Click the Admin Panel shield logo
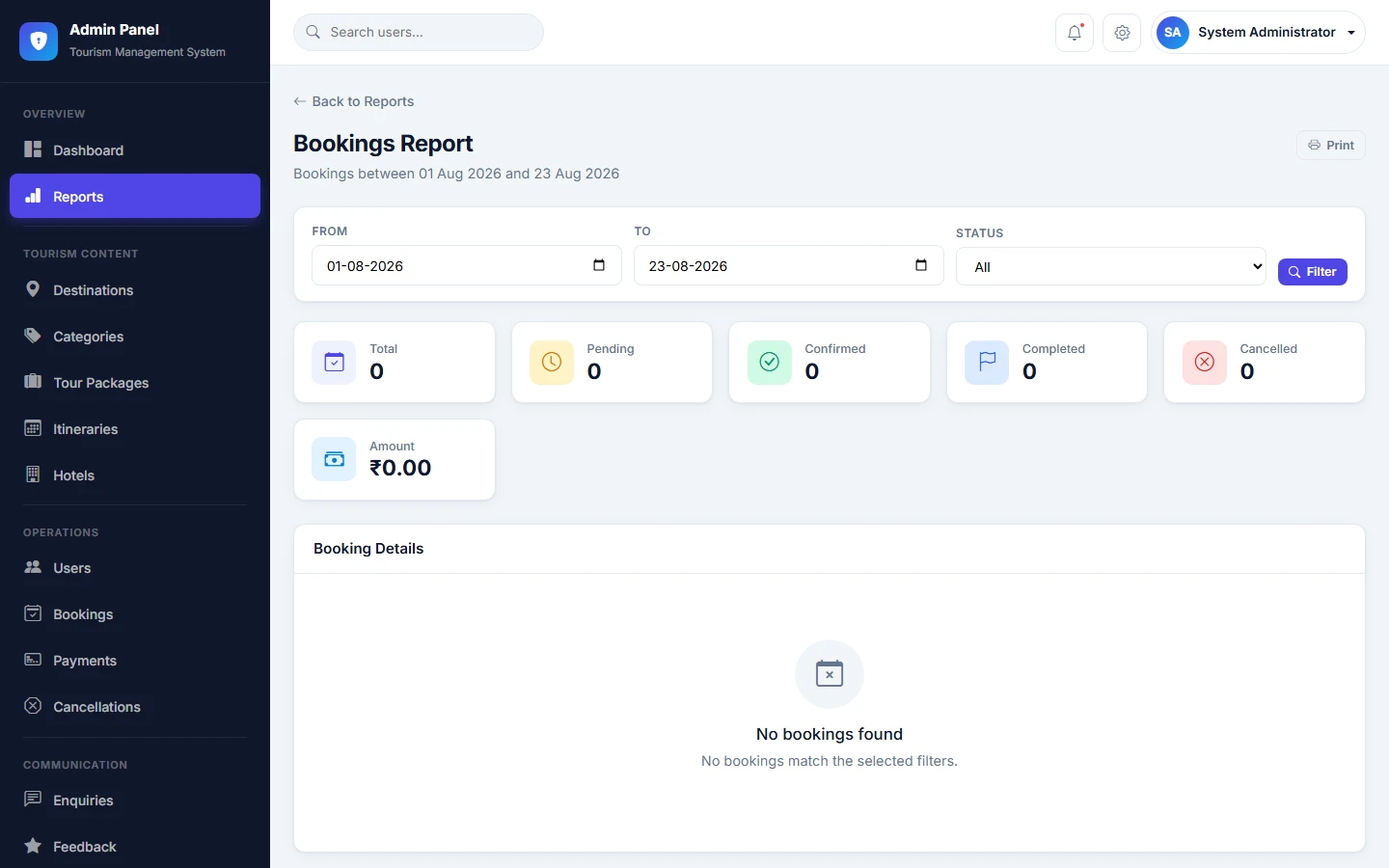1389x868 pixels. pos(39,41)
